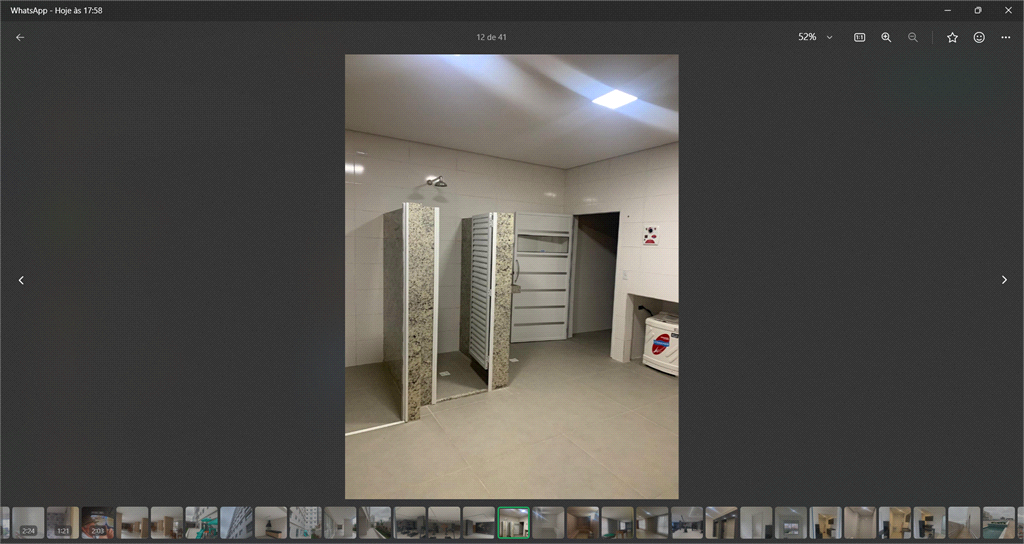Open the emoji reaction smiley icon
The height and width of the screenshot is (544, 1024).
point(979,37)
